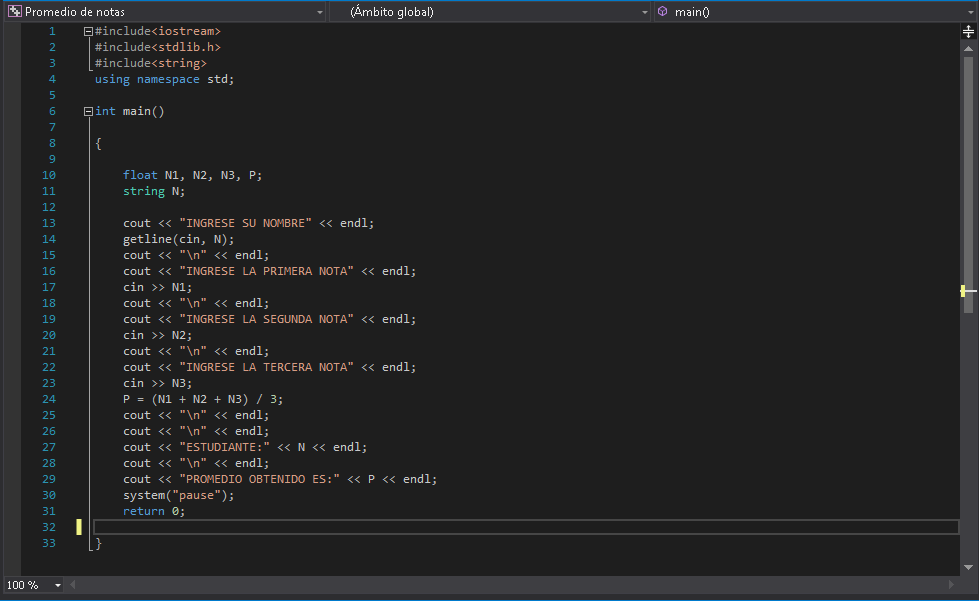
Task: Click the opening brace on line 8
Action: (98, 144)
